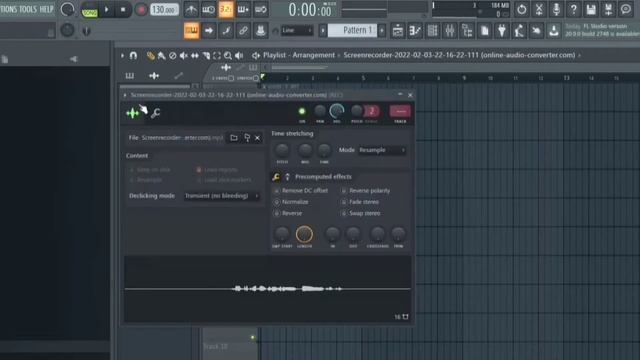Viewport: 640px width, 360px height.
Task: Enable the Reverse polarity option
Action: click(x=365, y=191)
